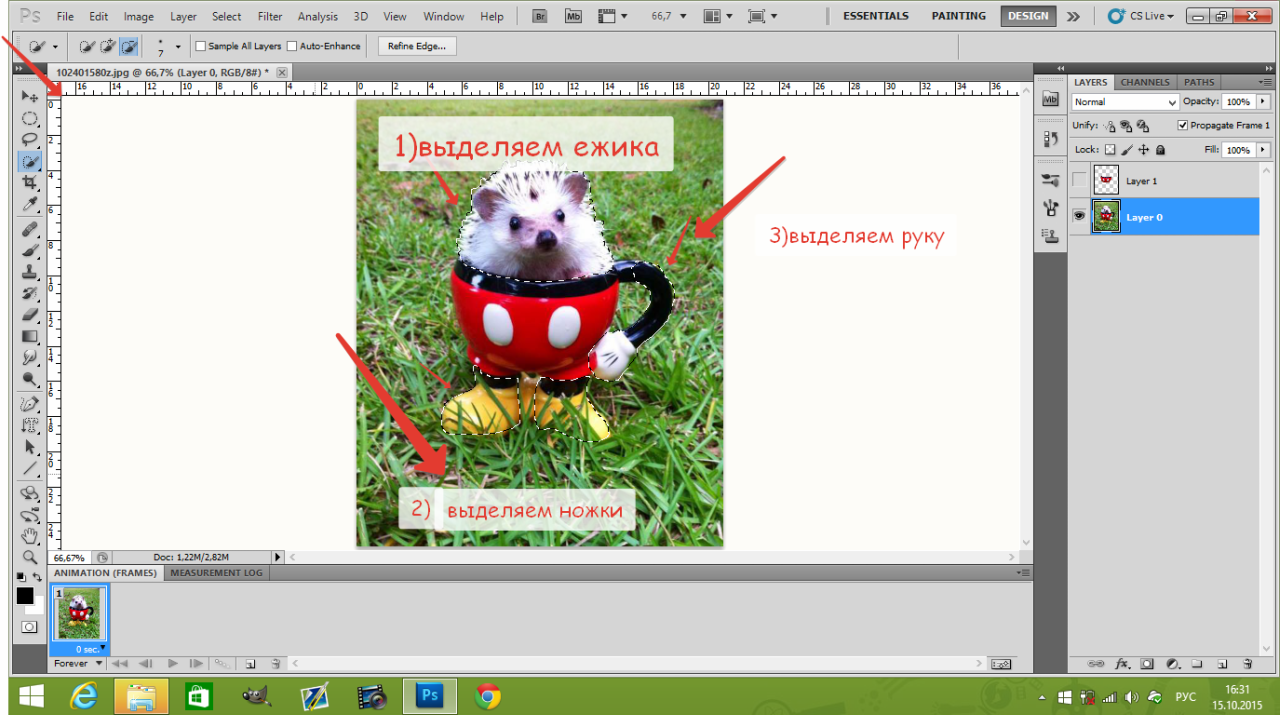This screenshot has width=1280, height=715.
Task: Open the Forever looping options dropdown
Action: (78, 663)
